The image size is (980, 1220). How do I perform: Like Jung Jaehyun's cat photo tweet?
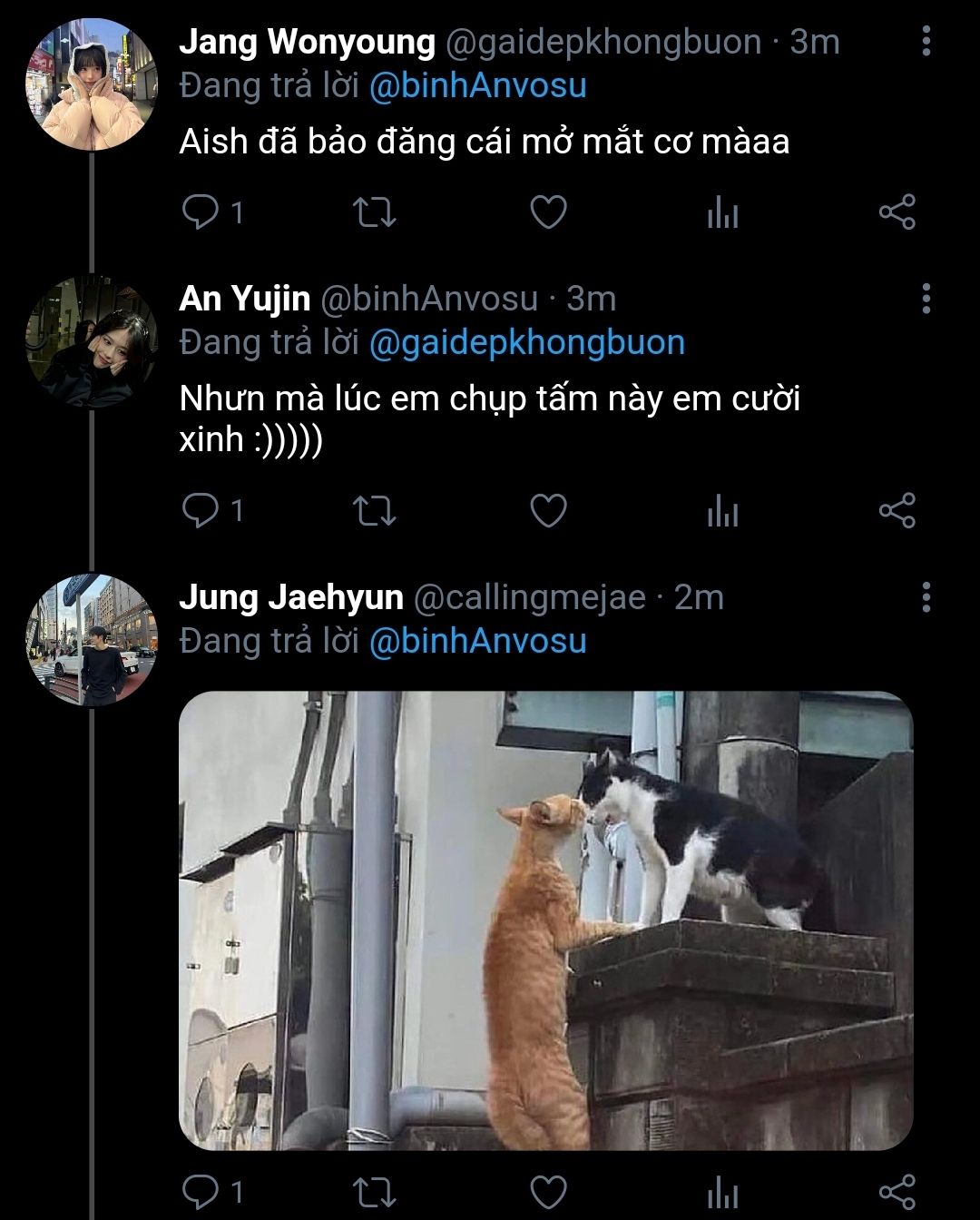(x=548, y=1191)
